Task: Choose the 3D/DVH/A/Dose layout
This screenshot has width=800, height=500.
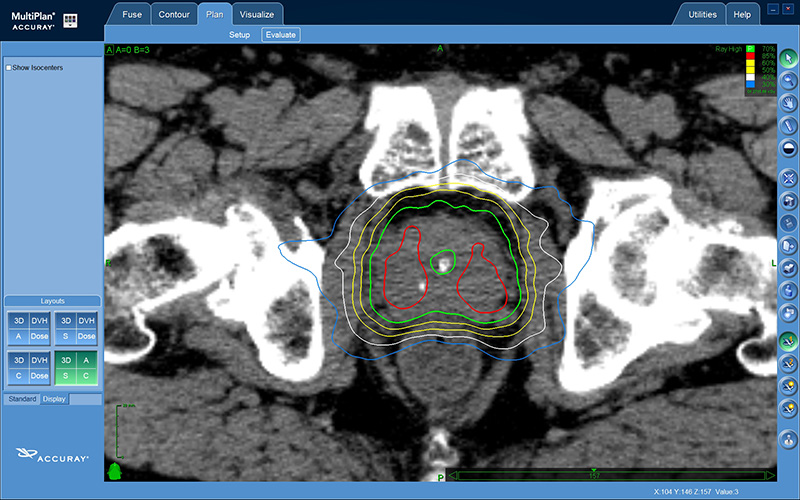Action: 27,328
